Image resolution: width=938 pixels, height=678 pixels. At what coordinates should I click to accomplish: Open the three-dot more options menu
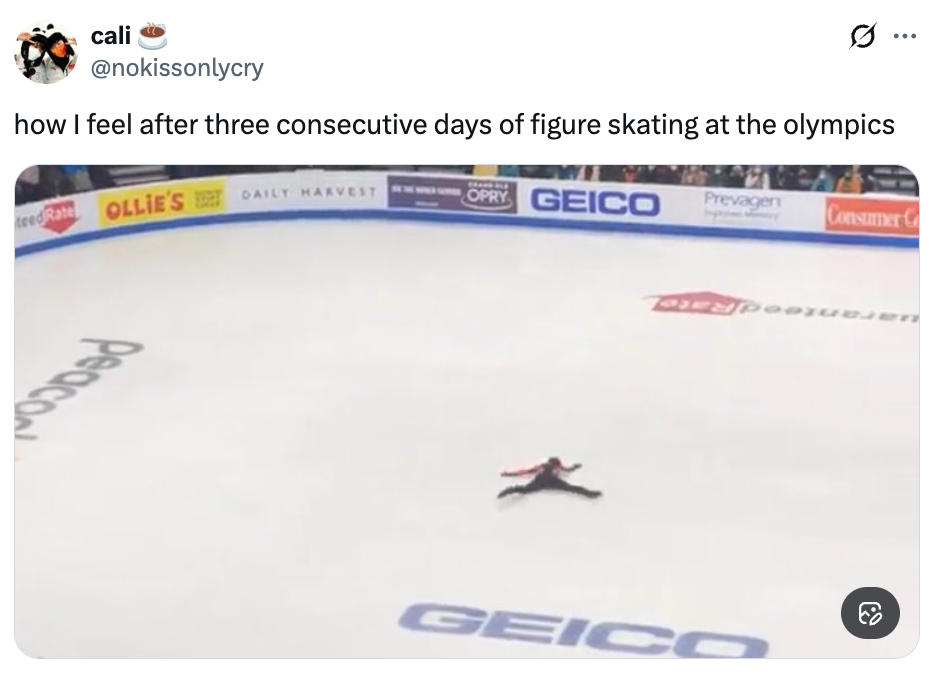click(x=904, y=37)
